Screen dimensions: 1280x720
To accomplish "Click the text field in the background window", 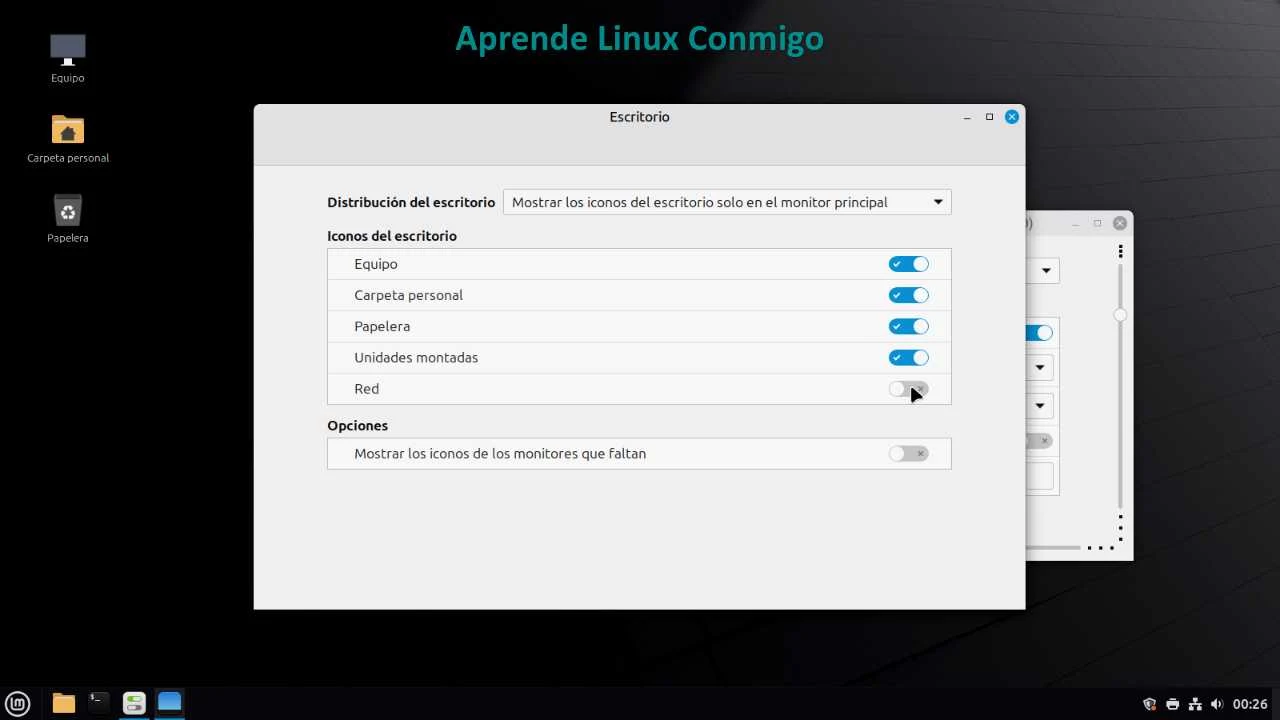I will (1040, 477).
